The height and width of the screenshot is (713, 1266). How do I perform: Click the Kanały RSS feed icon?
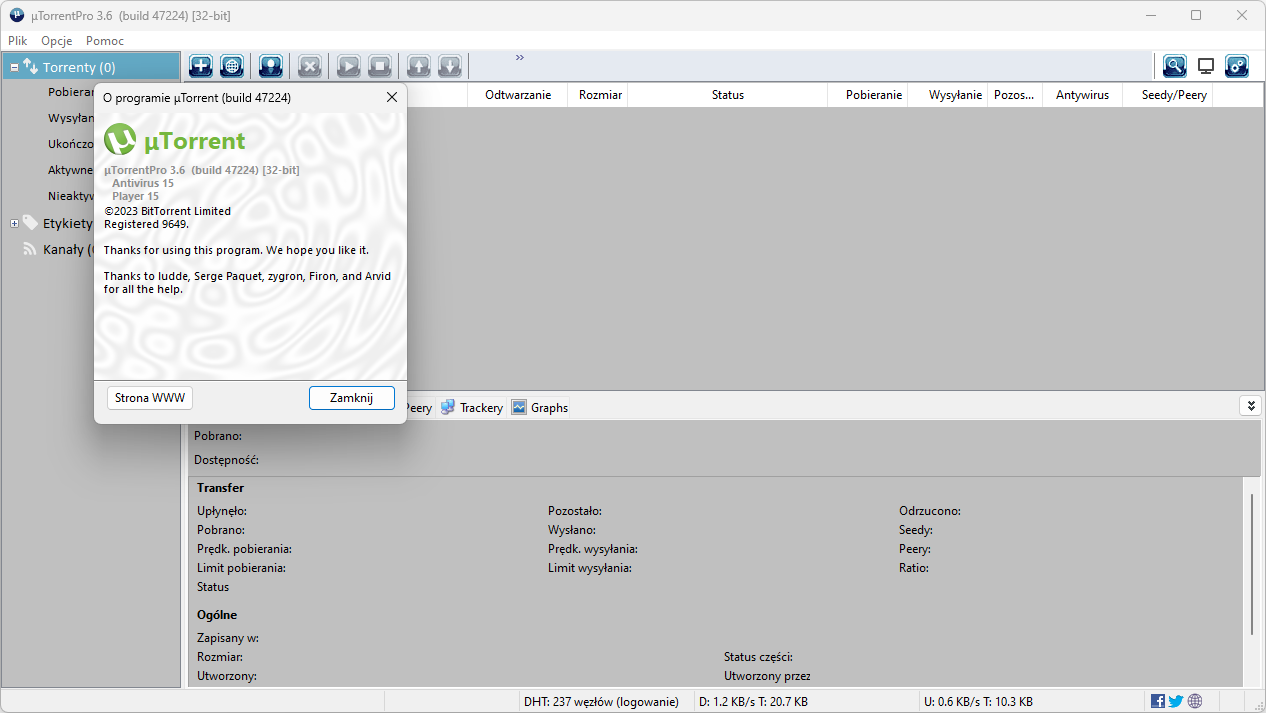tap(31, 249)
